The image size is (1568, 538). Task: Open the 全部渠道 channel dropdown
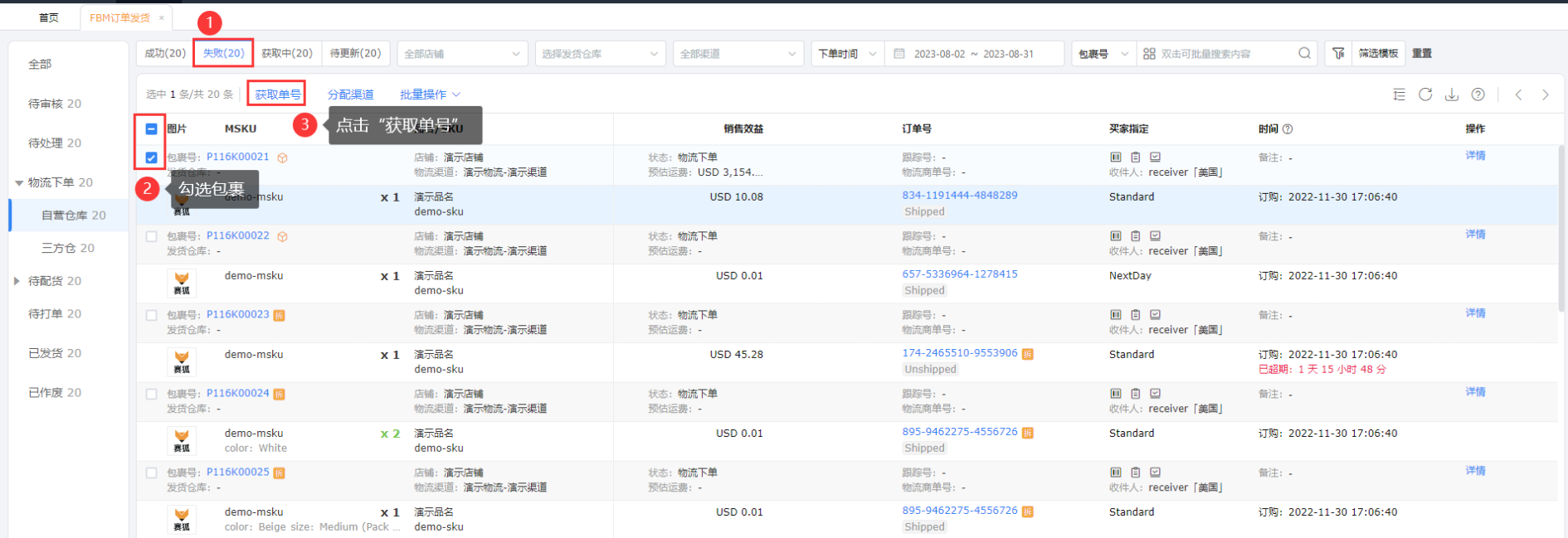pyautogui.click(x=738, y=53)
